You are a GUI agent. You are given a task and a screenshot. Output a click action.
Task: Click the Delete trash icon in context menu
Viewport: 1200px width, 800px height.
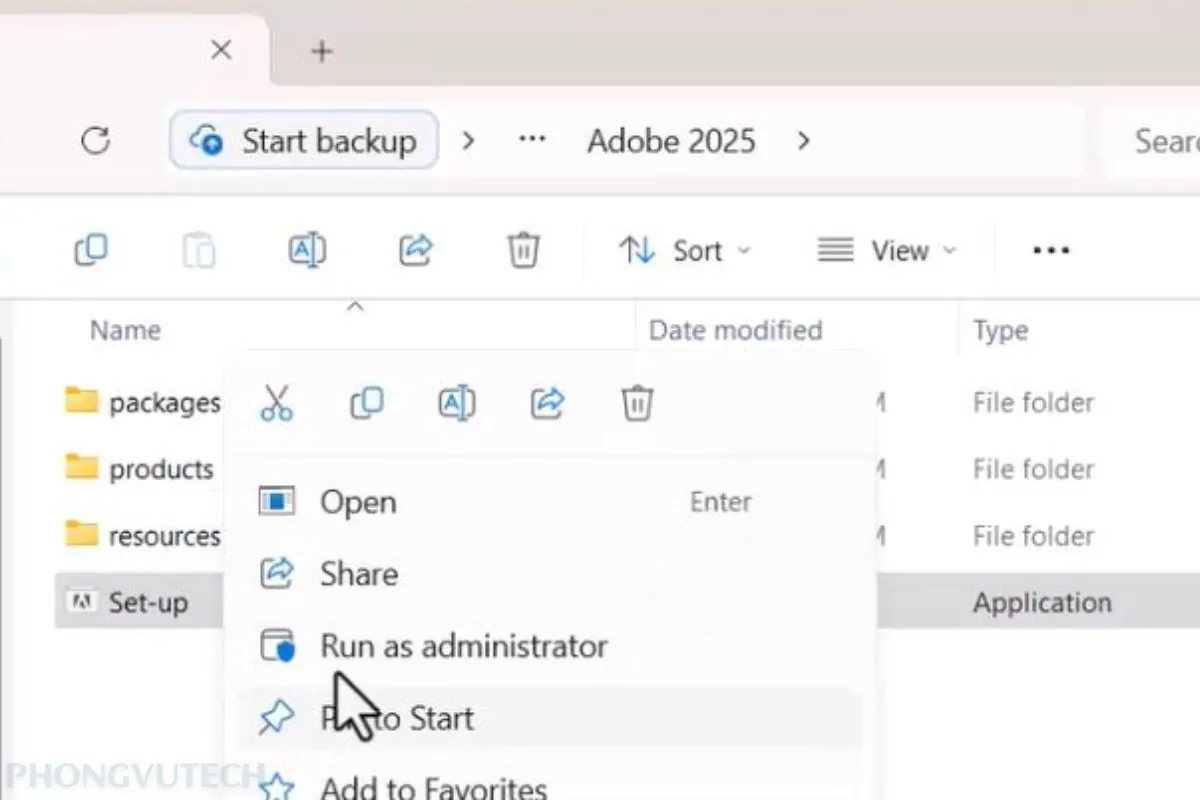tap(637, 403)
